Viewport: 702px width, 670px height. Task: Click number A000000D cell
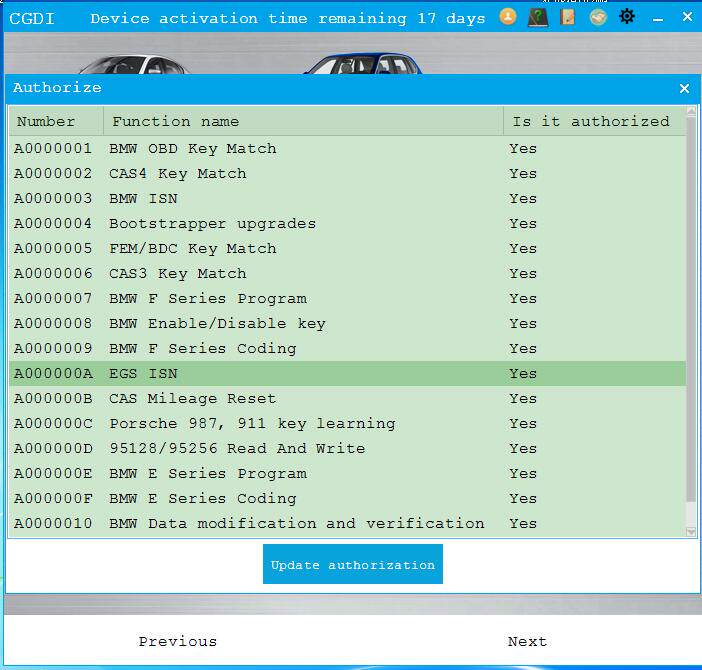(53, 448)
